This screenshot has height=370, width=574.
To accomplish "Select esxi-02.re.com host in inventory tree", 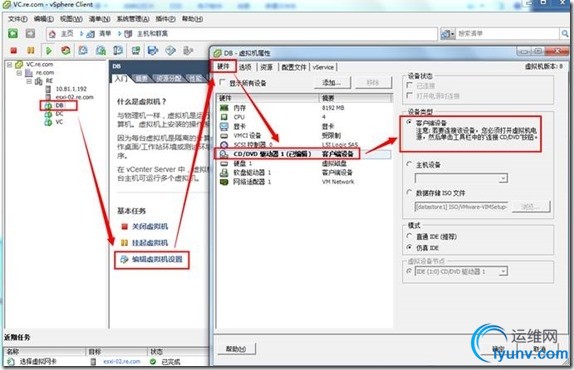I will pos(74,97).
